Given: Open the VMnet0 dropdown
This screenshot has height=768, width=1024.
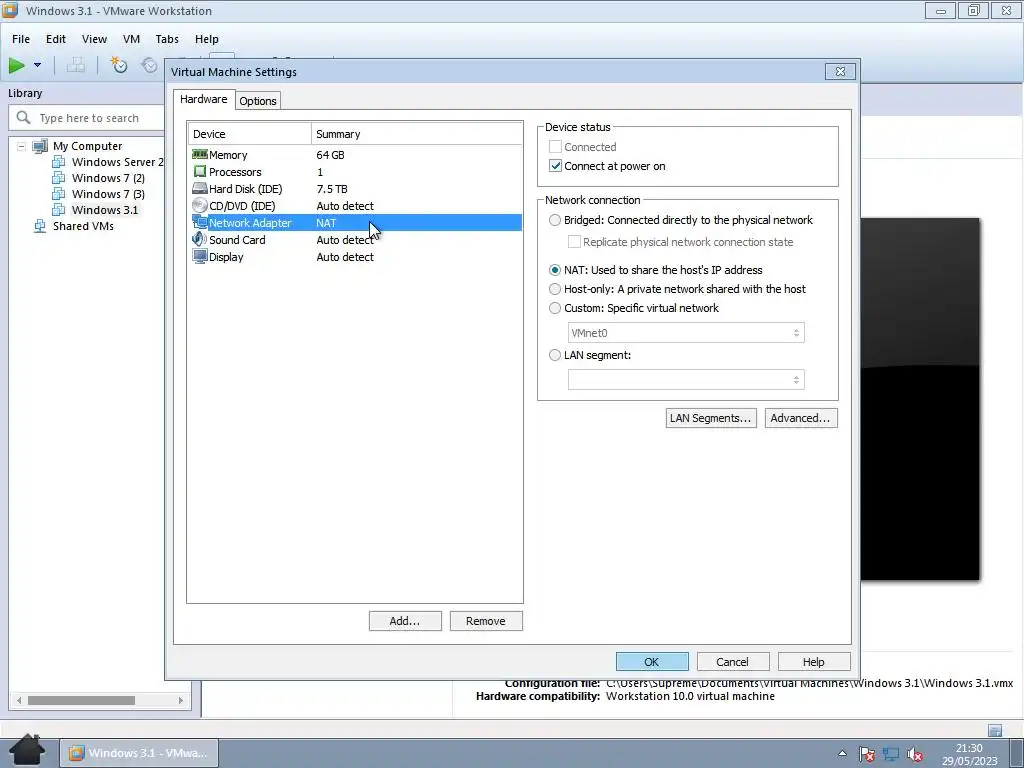Looking at the screenshot, I should point(686,333).
